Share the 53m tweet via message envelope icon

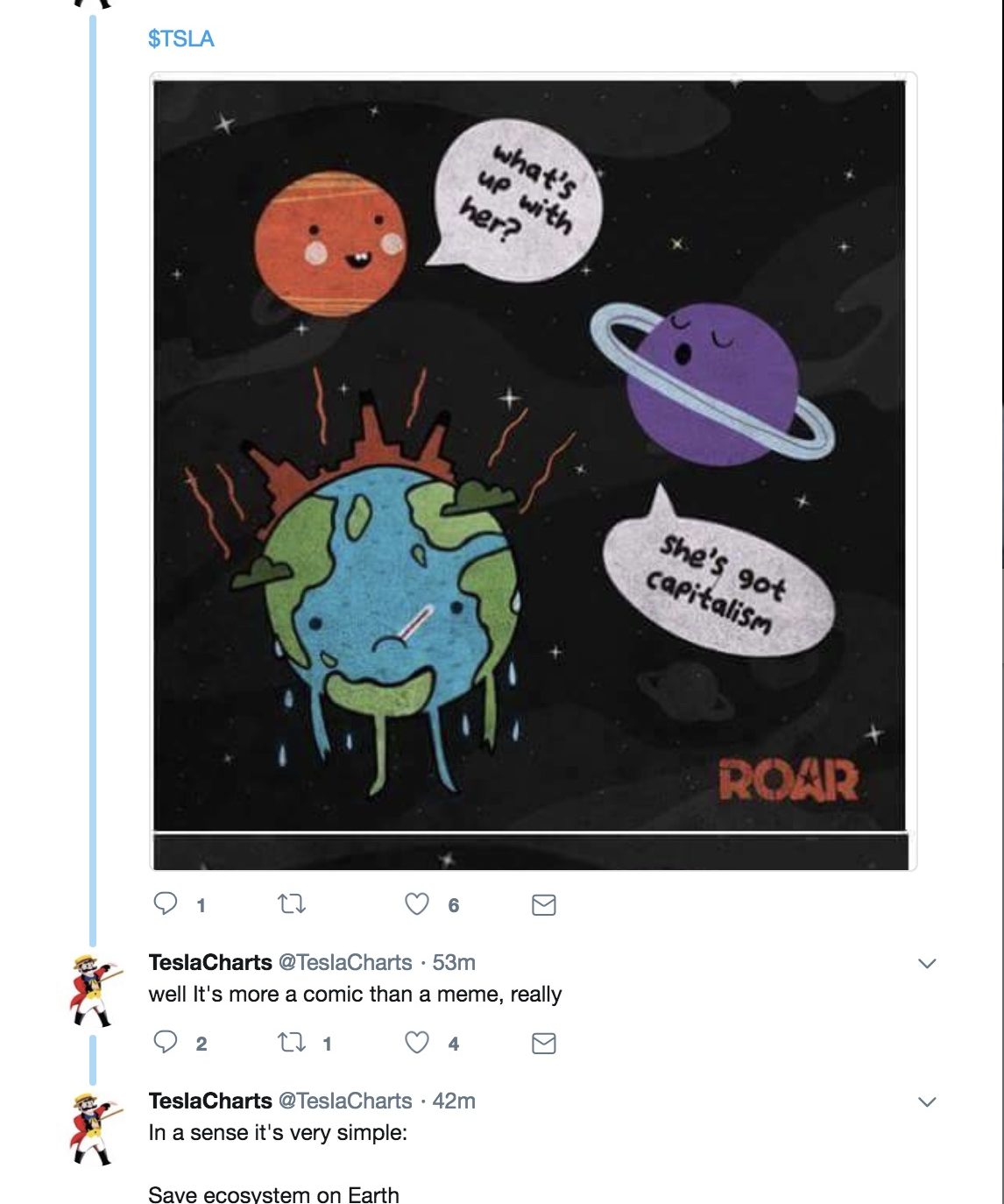tap(544, 1043)
